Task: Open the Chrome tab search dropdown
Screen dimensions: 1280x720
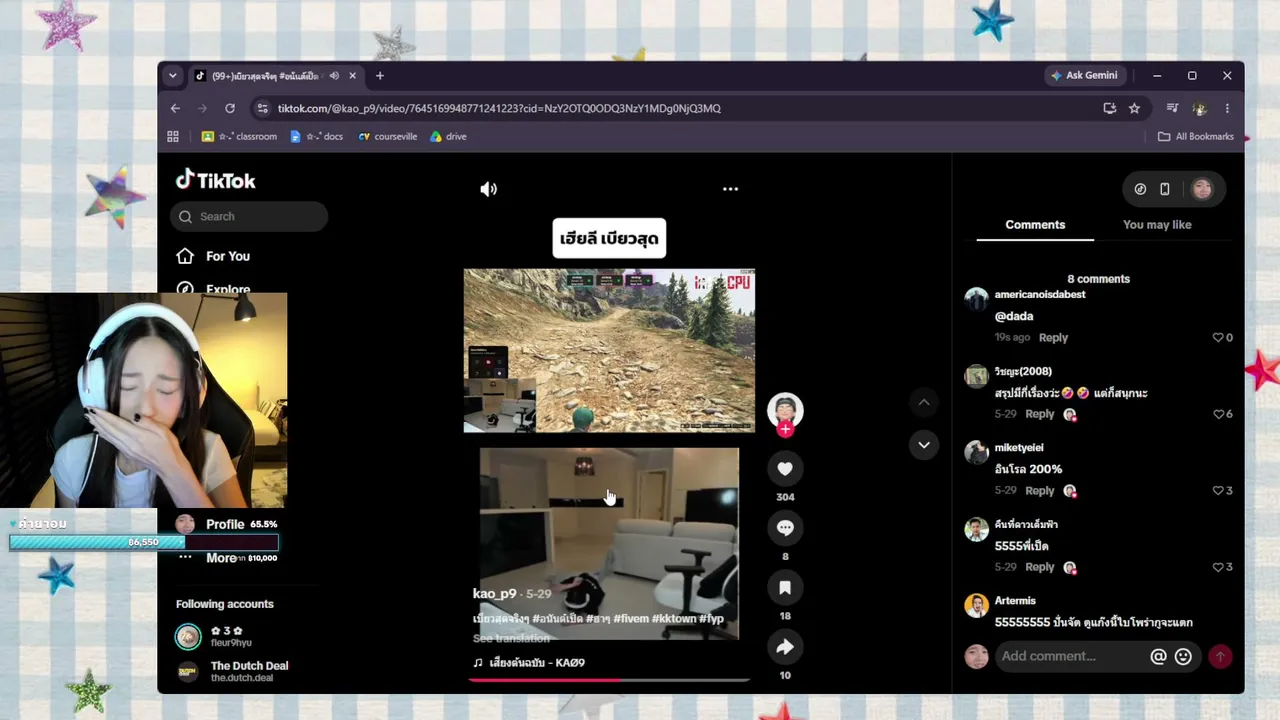Action: click(x=172, y=76)
